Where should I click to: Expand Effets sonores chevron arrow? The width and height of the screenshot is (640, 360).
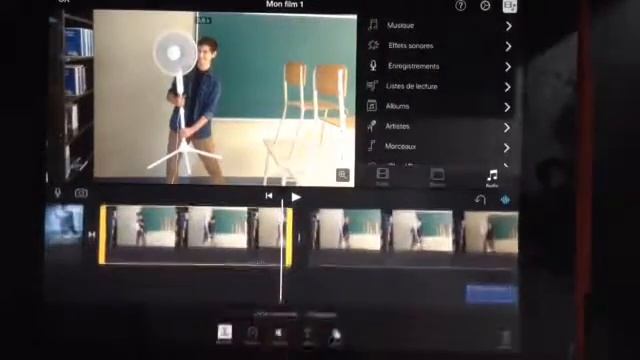point(508,47)
